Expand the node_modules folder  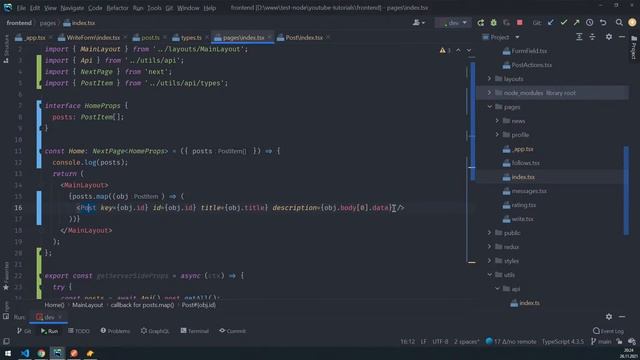point(489,93)
